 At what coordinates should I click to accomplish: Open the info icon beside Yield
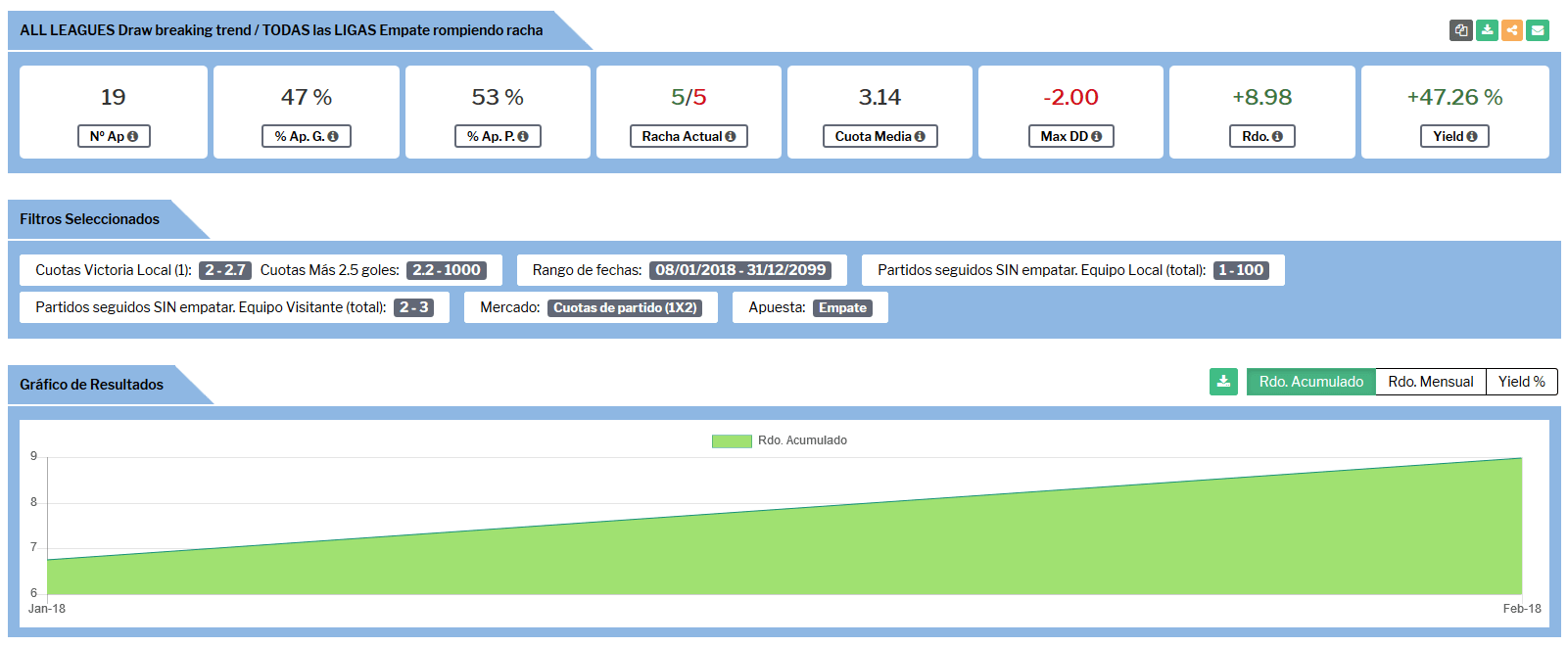(1472, 137)
